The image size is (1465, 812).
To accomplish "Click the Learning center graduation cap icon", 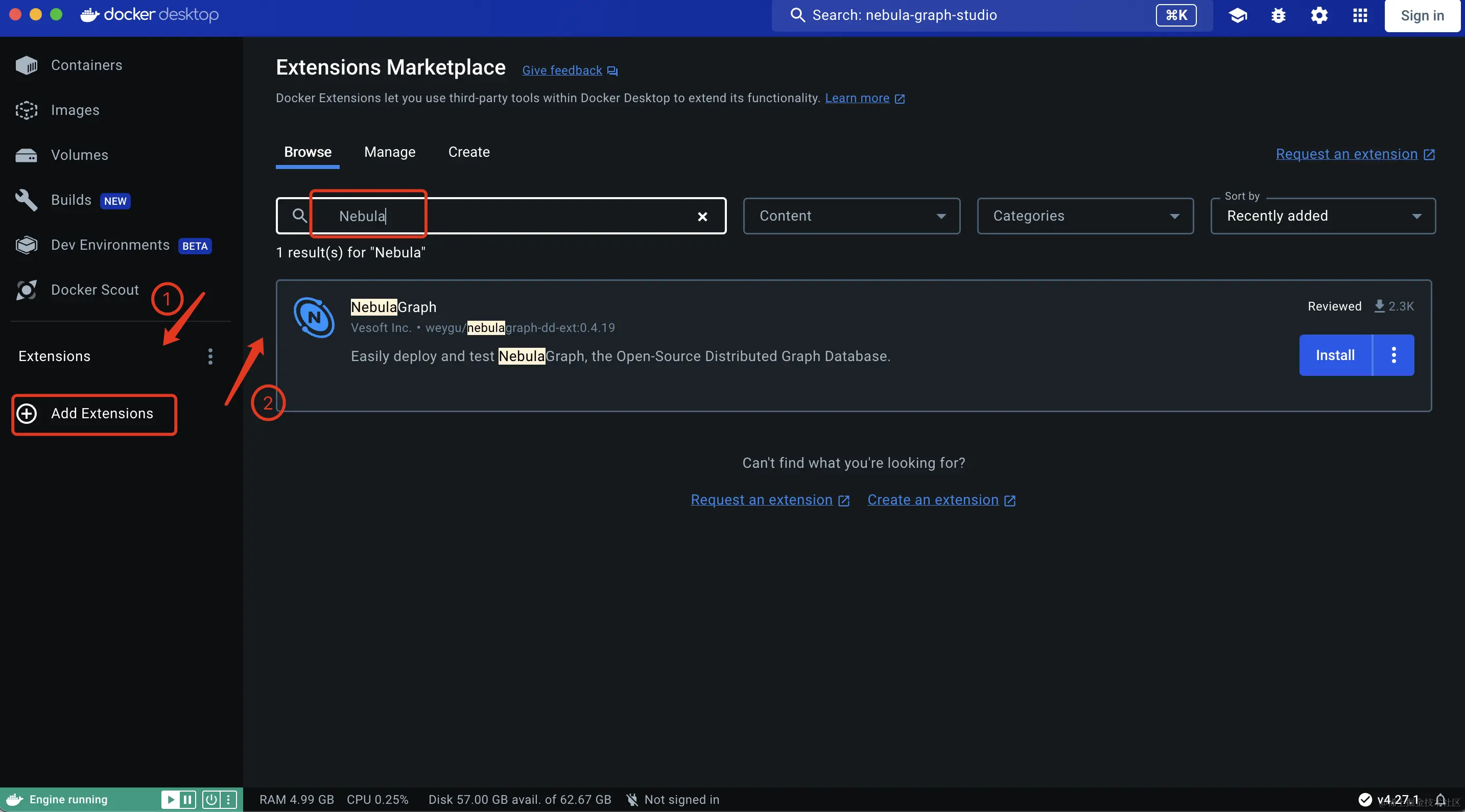I will pos(1238,15).
